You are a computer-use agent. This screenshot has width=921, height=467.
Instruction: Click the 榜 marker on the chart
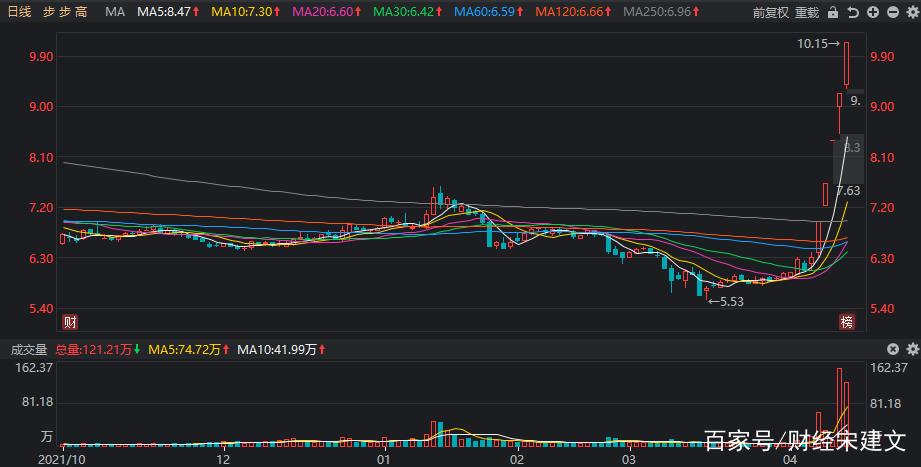847,322
